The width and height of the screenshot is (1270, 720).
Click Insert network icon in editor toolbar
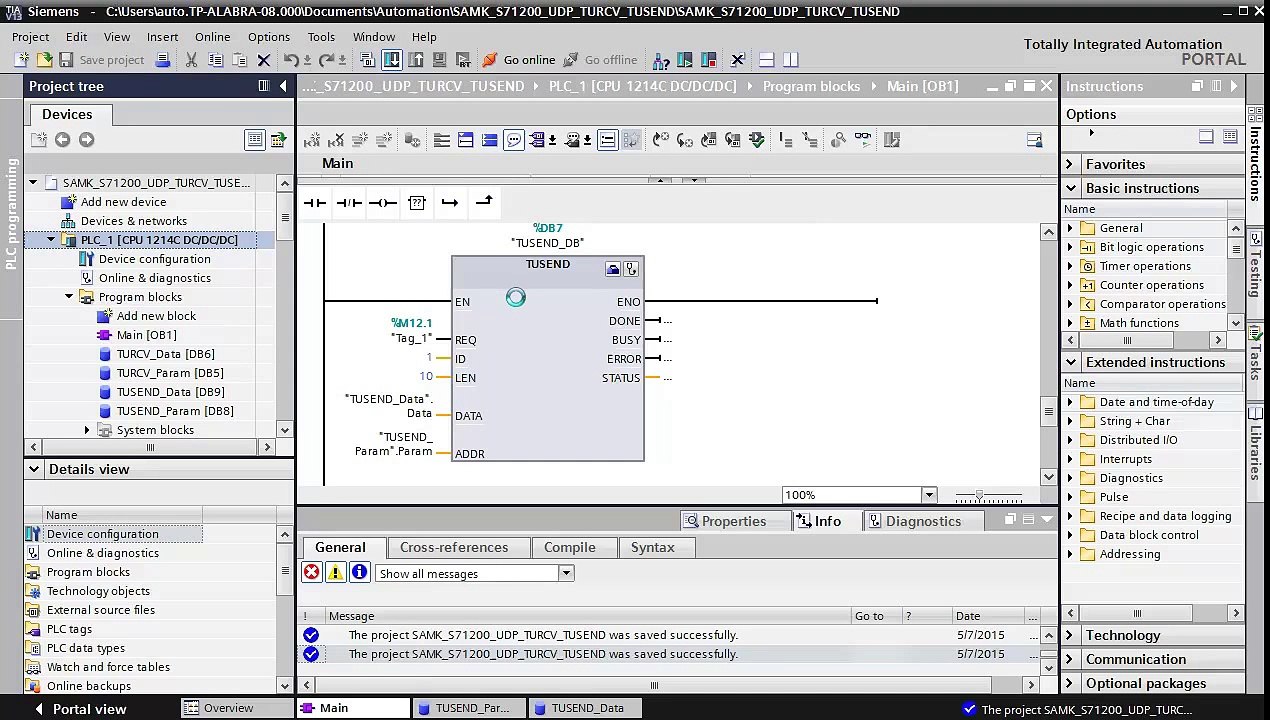tap(312, 140)
